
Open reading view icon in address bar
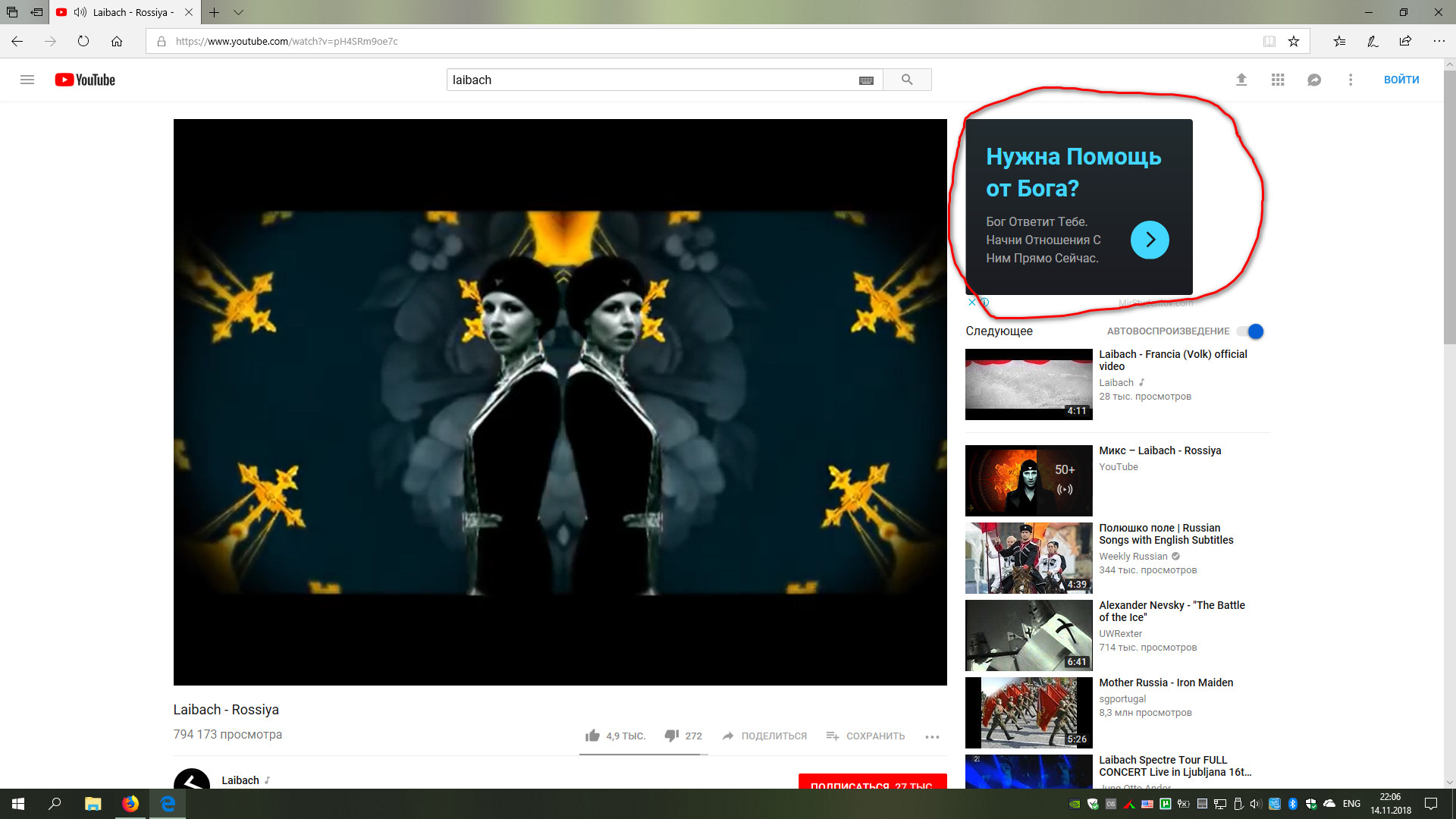(x=1269, y=42)
